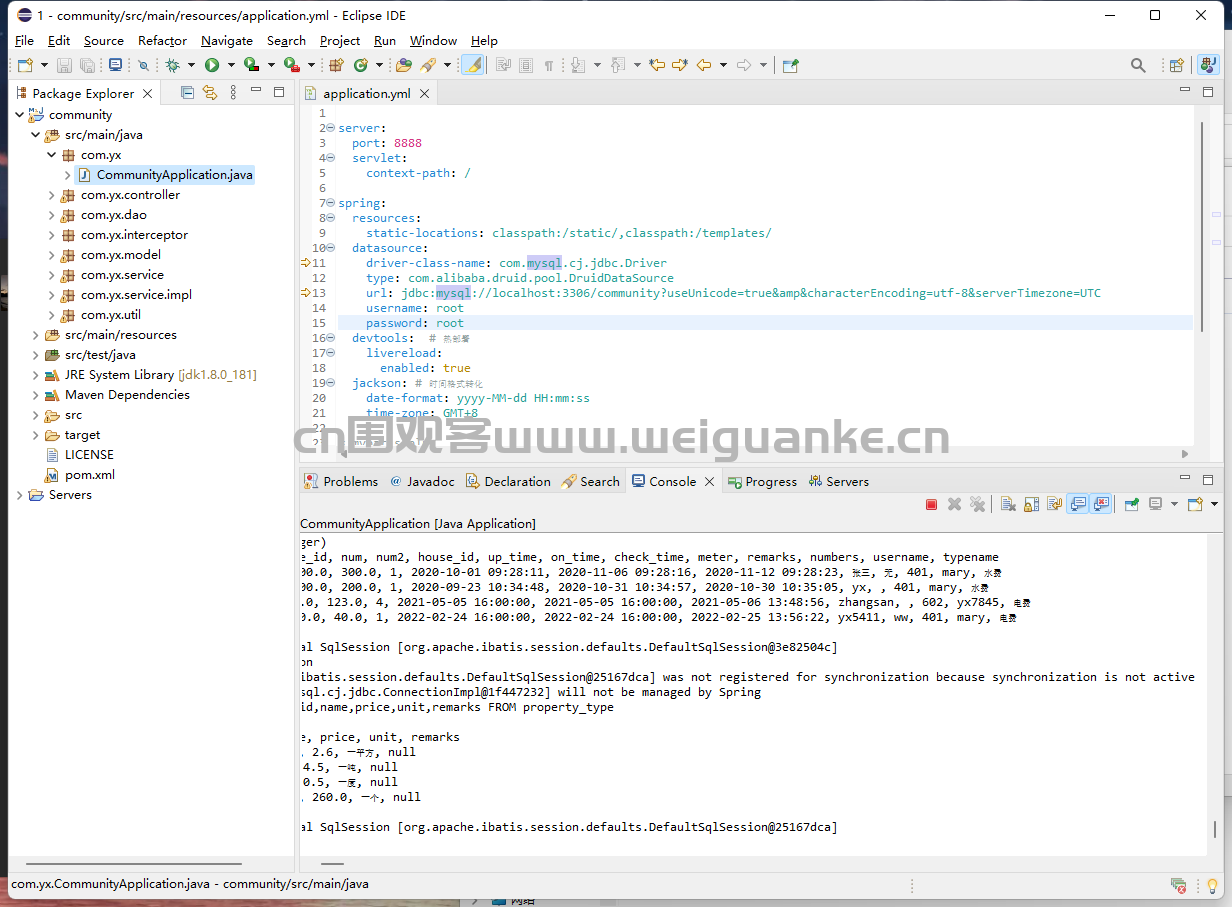Close the Console view tab
Screen dimensions: 1232x907
709,481
